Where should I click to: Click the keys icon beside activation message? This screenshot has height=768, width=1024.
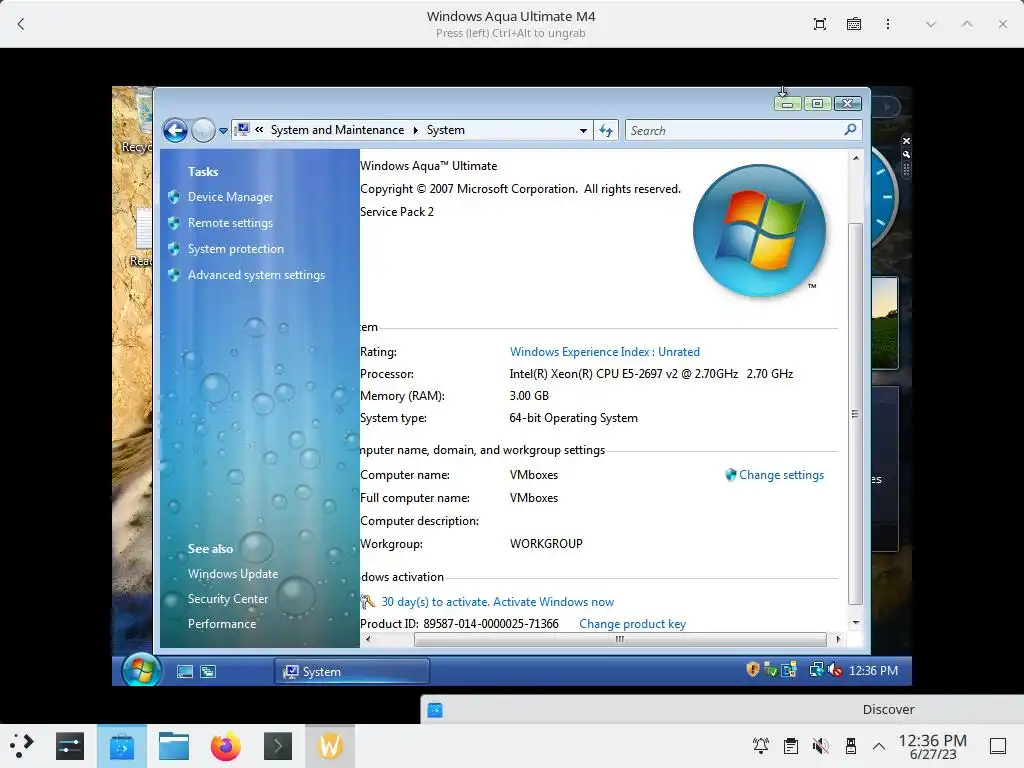[368, 601]
